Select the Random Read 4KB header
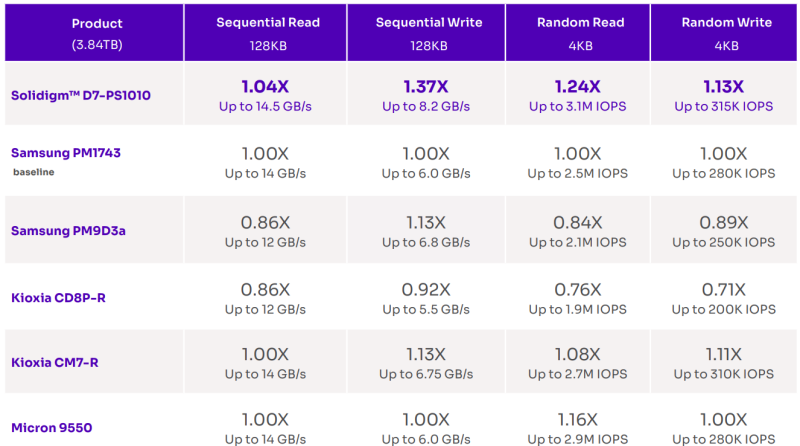The height and width of the screenshot is (446, 800). click(x=578, y=33)
